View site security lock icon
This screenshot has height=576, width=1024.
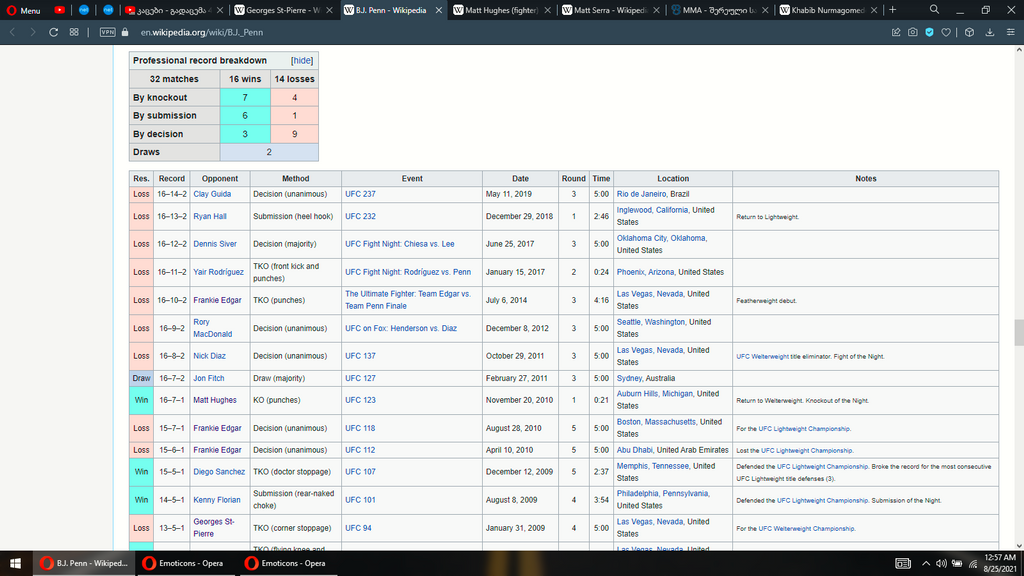[x=125, y=32]
